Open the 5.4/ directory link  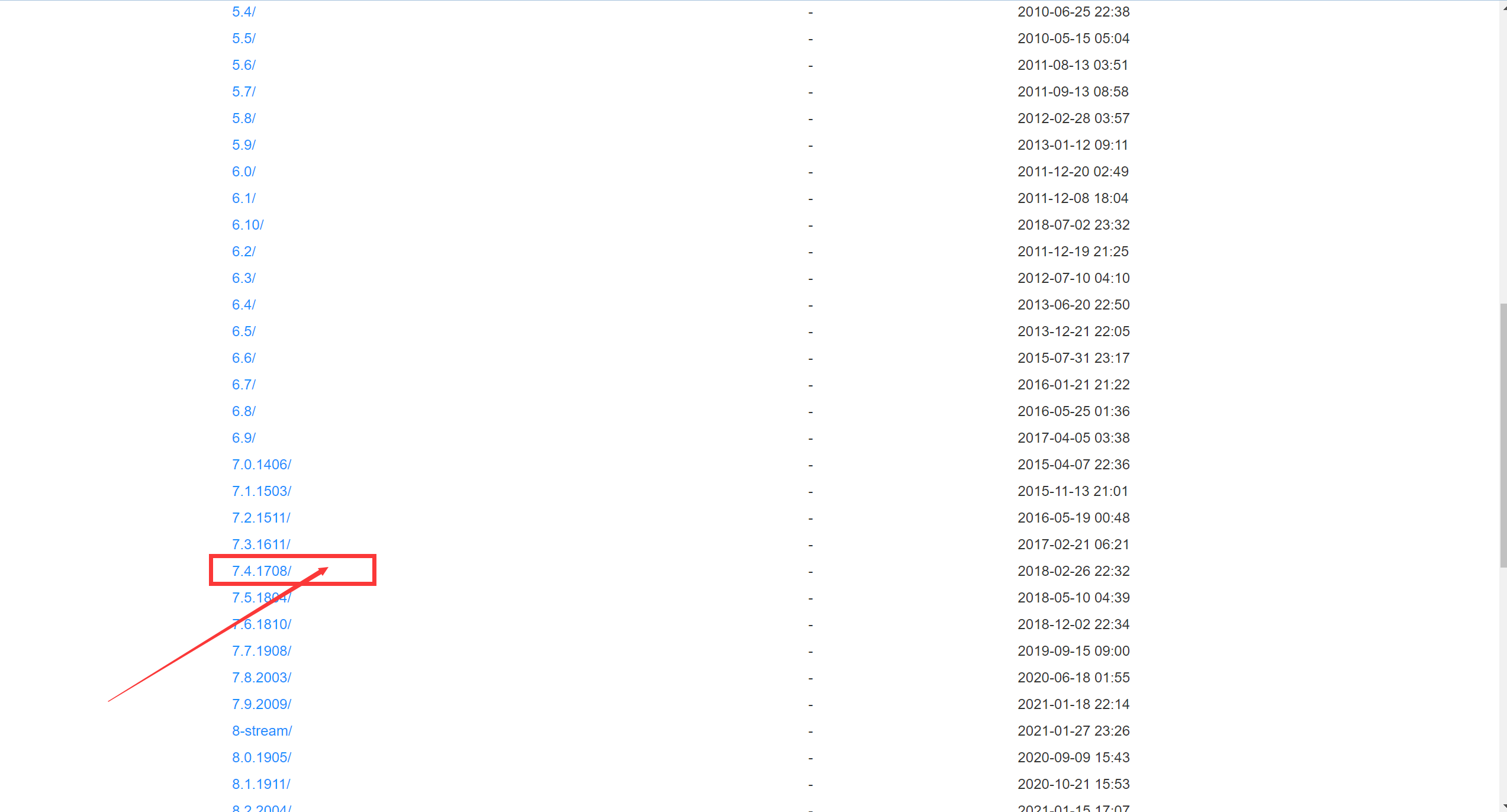click(243, 12)
